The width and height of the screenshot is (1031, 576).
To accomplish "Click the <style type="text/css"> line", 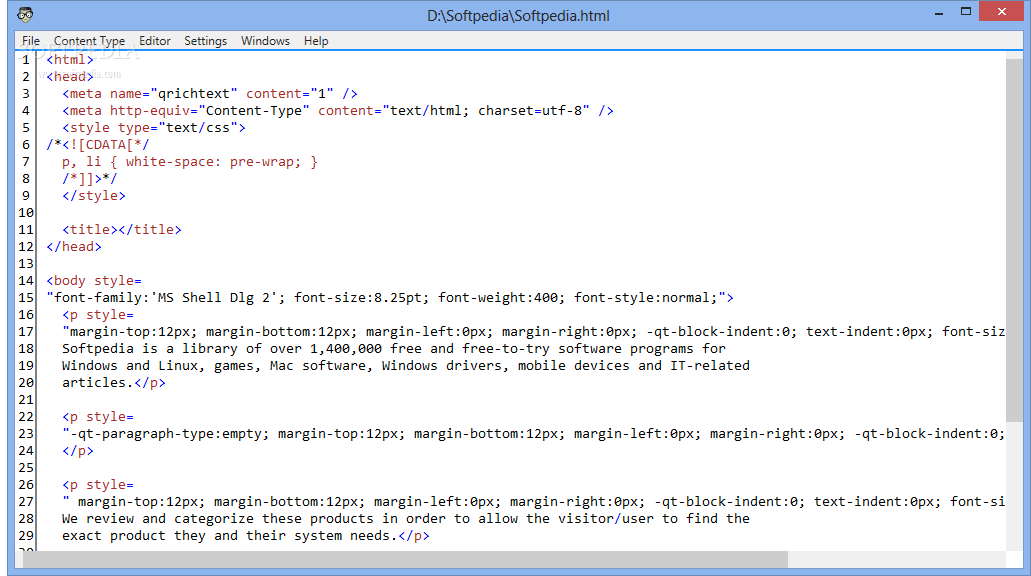I will (x=154, y=128).
